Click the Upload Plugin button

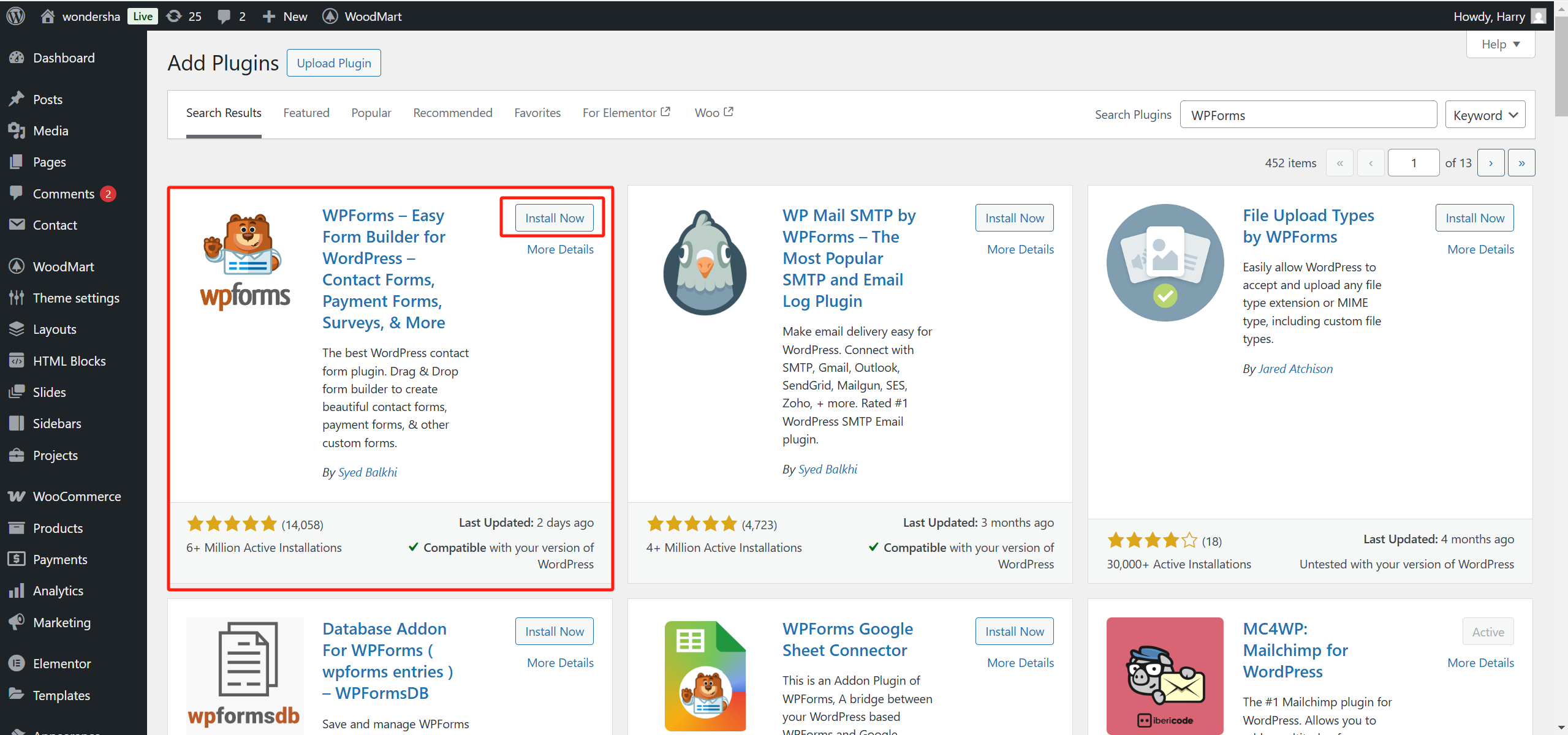pyautogui.click(x=334, y=63)
